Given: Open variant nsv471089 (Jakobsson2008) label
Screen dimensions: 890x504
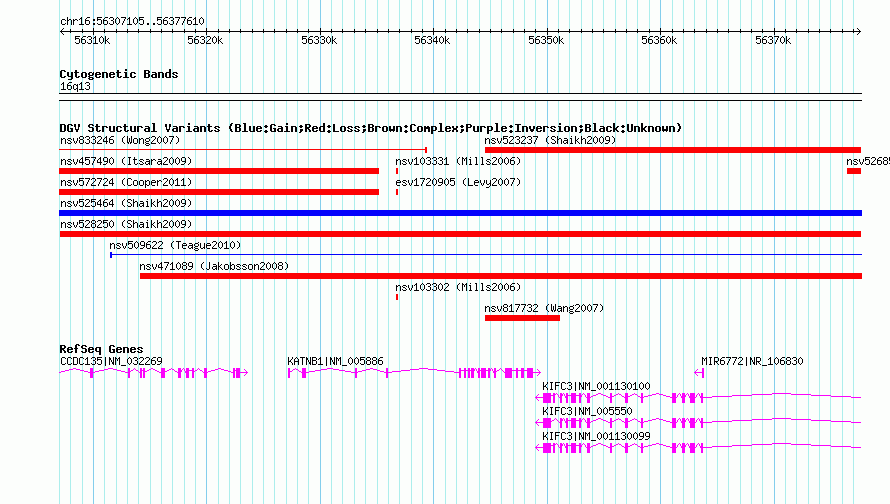Looking at the screenshot, I should pyautogui.click(x=214, y=266).
